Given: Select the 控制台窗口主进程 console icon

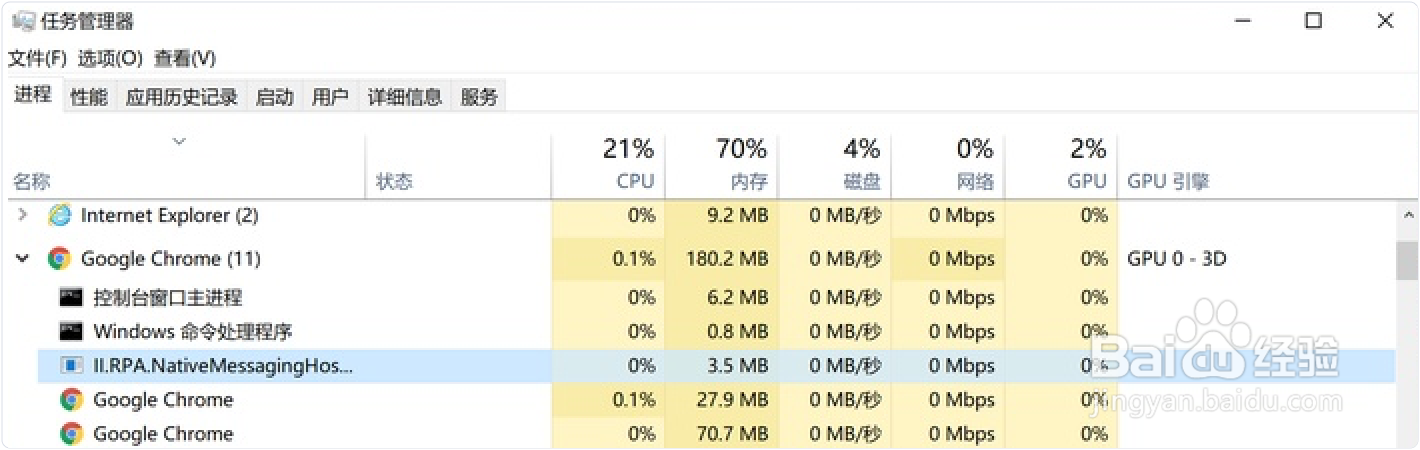Looking at the screenshot, I should [x=71, y=297].
